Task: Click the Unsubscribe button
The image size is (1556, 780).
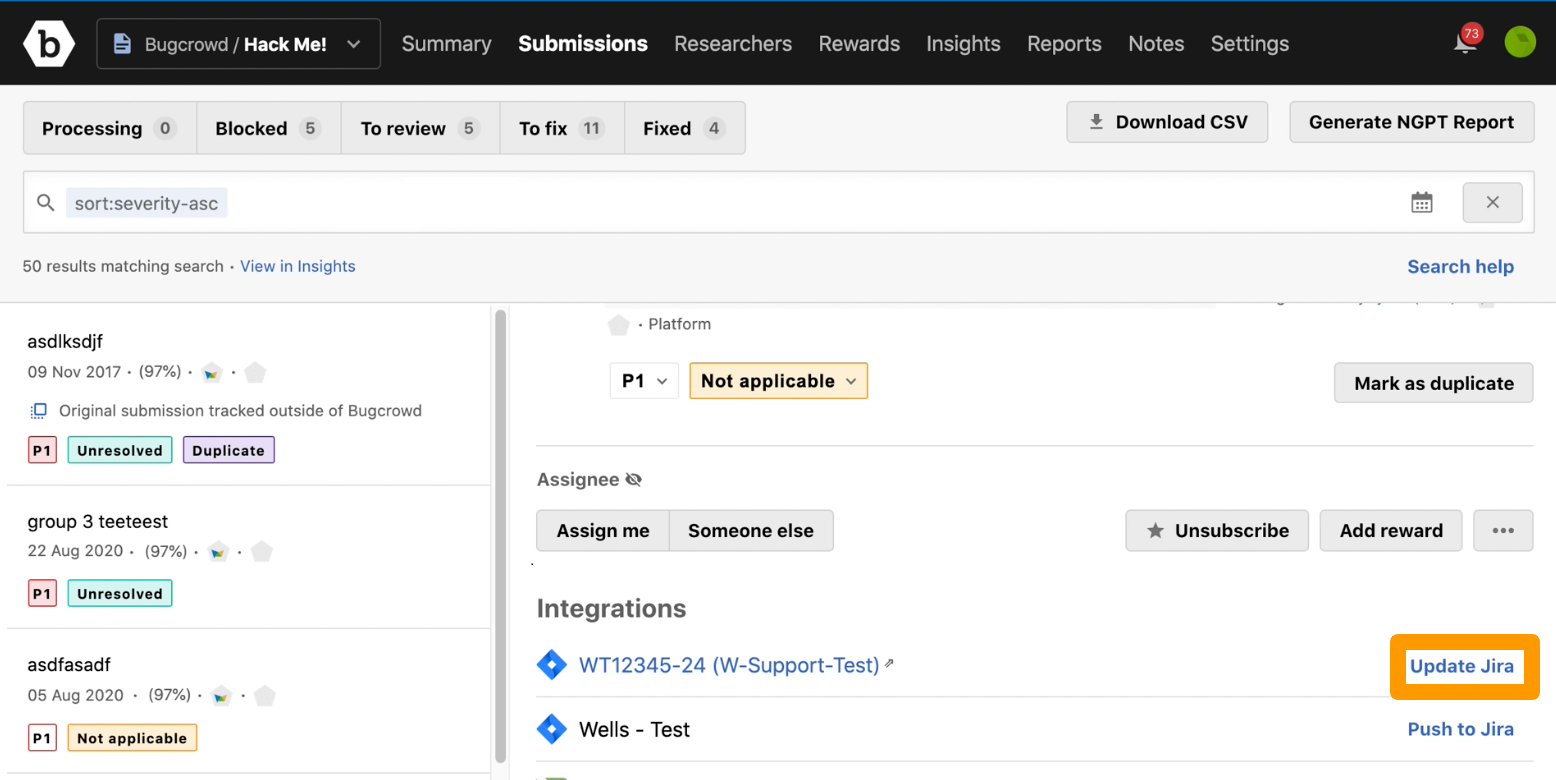Action: pyautogui.click(x=1217, y=531)
